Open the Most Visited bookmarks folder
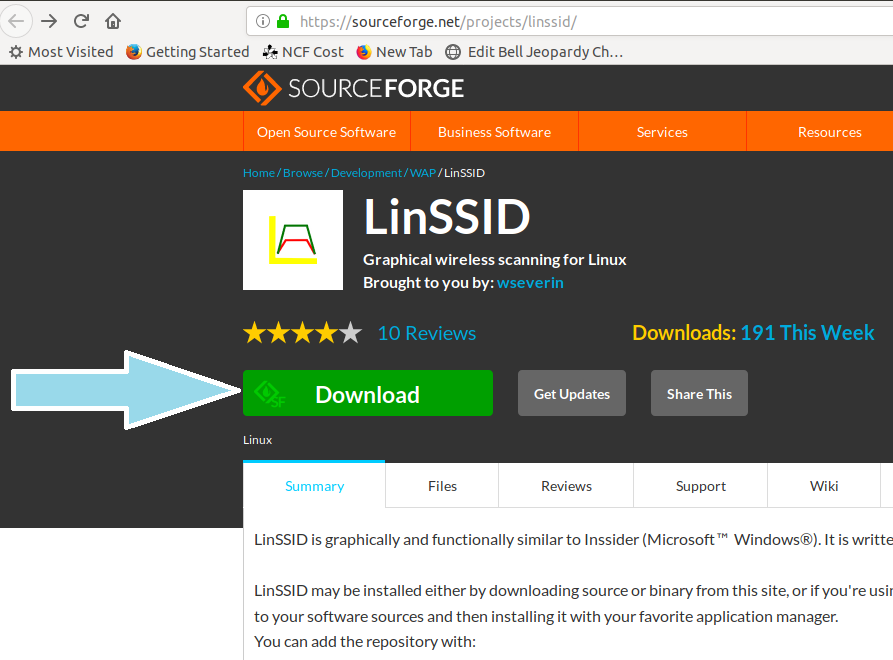Viewport: 893px width, 660px height. pyautogui.click(x=62, y=52)
